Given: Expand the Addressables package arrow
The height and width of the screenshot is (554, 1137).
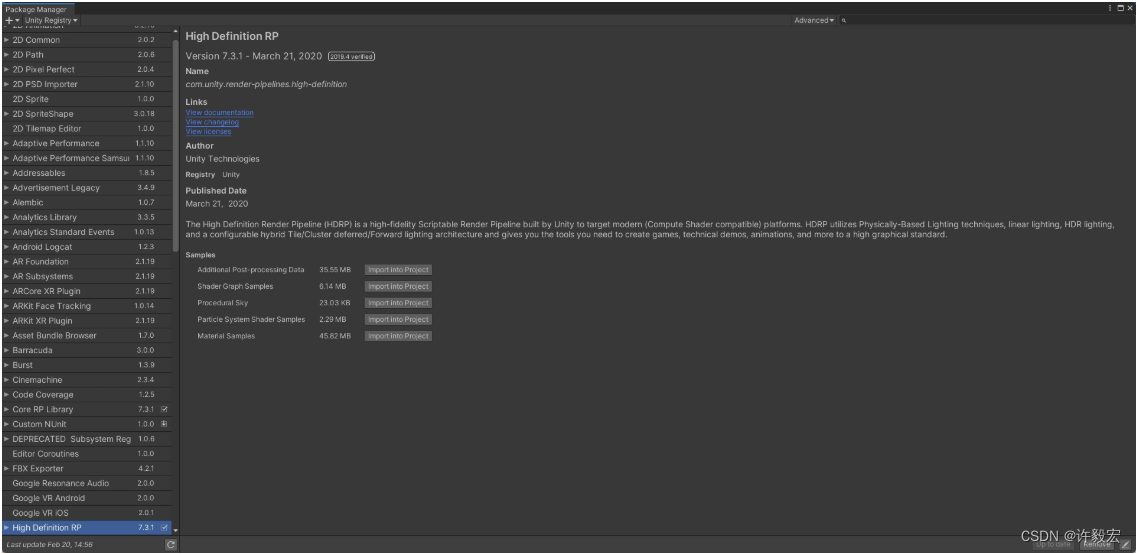Looking at the screenshot, I should (x=7, y=173).
